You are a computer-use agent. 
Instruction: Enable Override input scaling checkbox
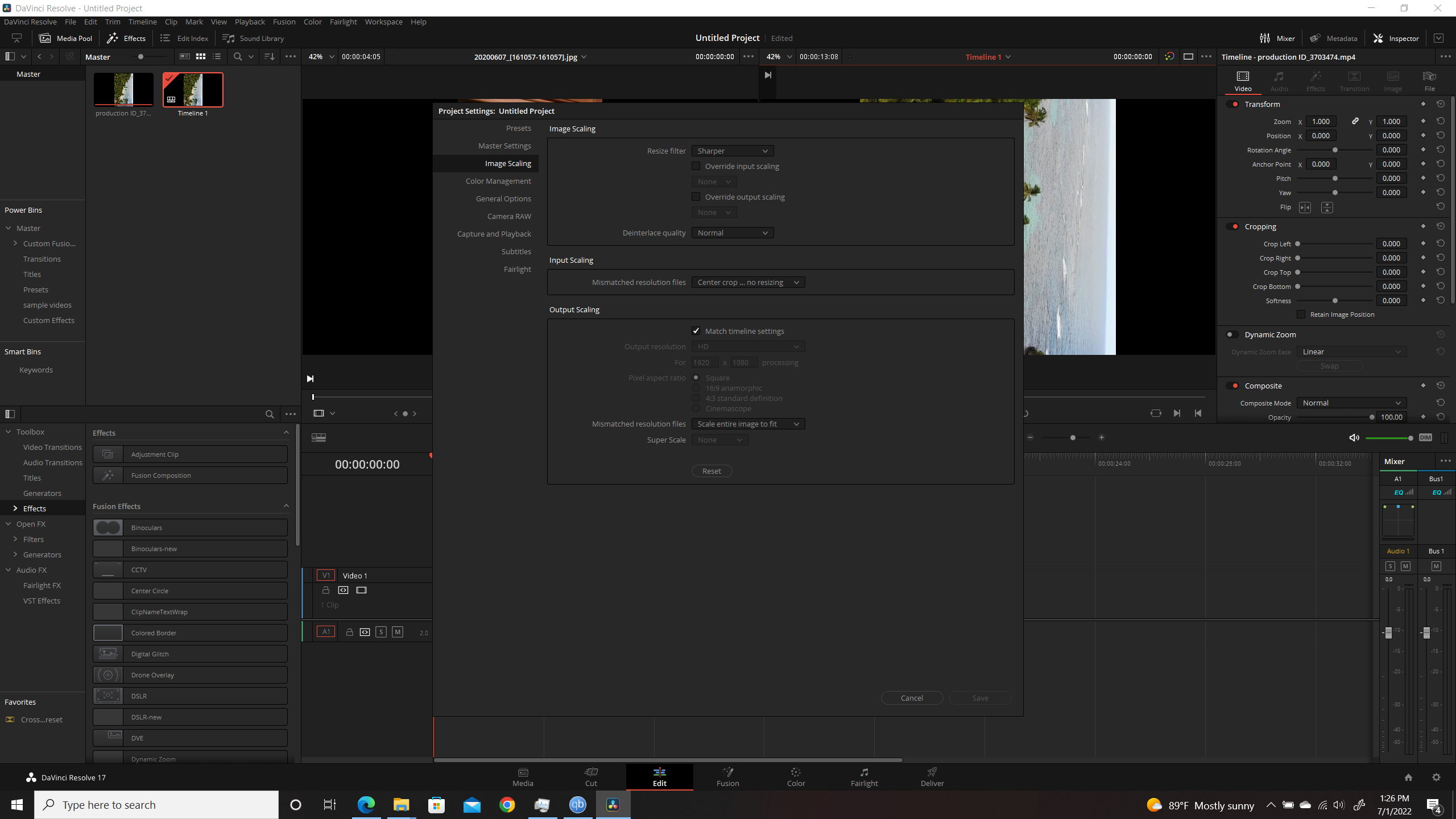pyautogui.click(x=696, y=166)
